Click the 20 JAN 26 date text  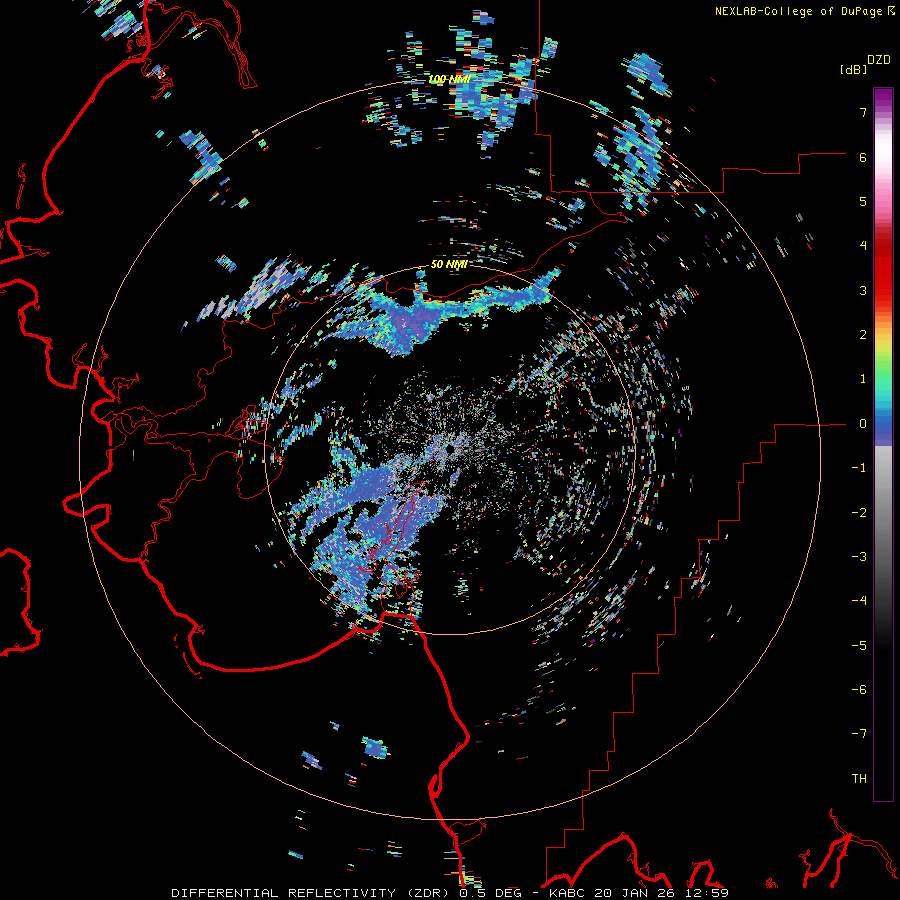tap(634, 893)
